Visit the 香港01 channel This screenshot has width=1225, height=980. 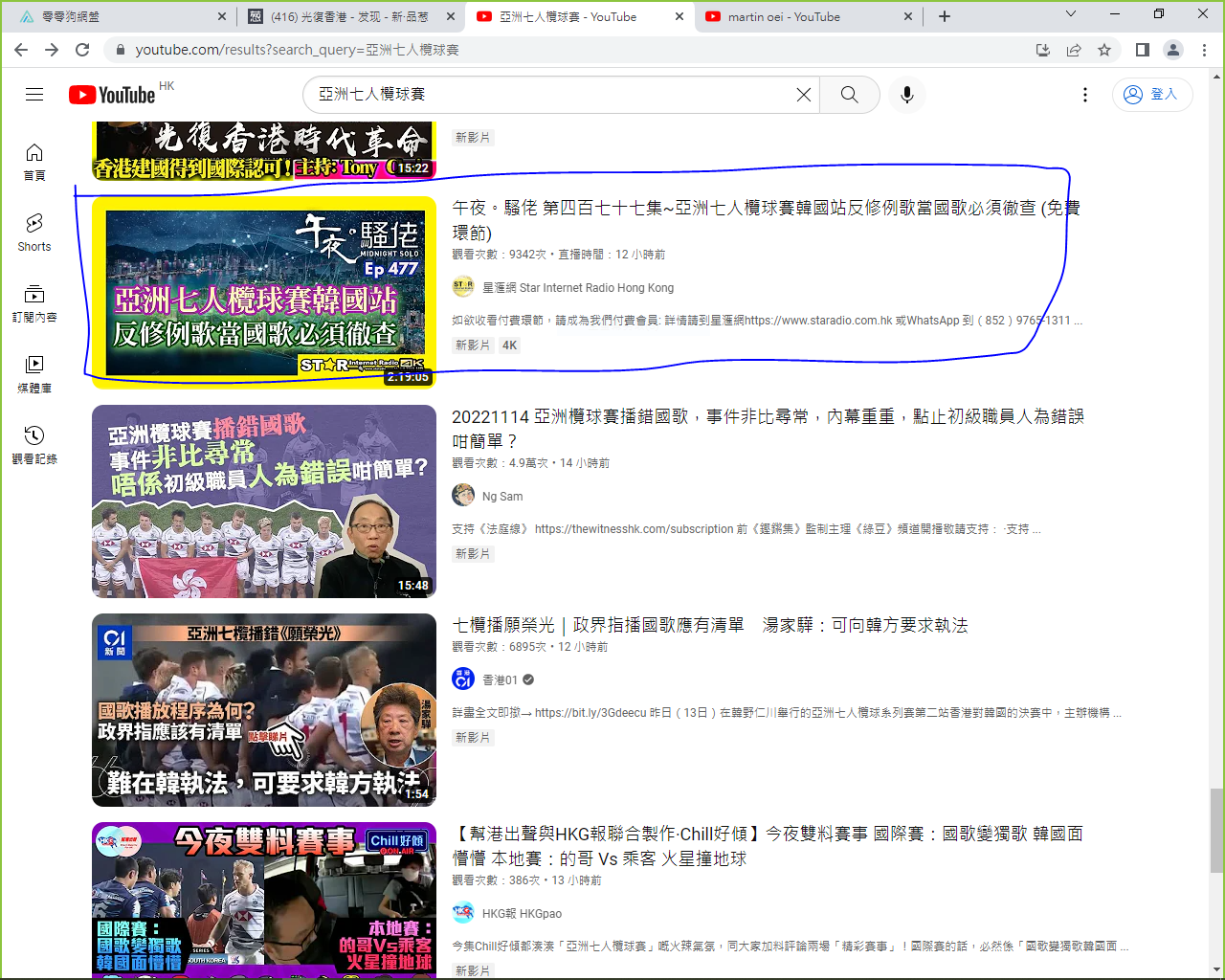500,679
